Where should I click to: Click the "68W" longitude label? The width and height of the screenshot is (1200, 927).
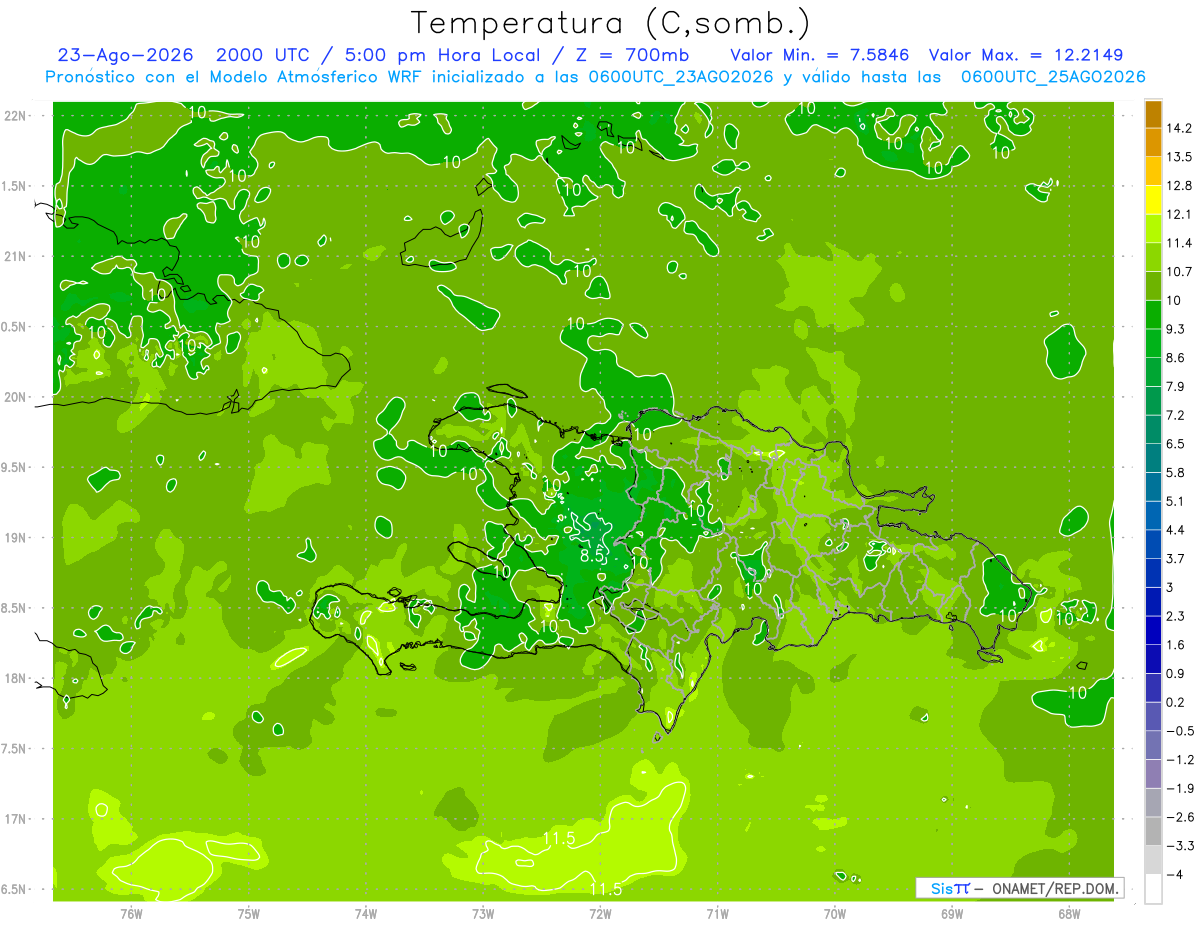1069,914
